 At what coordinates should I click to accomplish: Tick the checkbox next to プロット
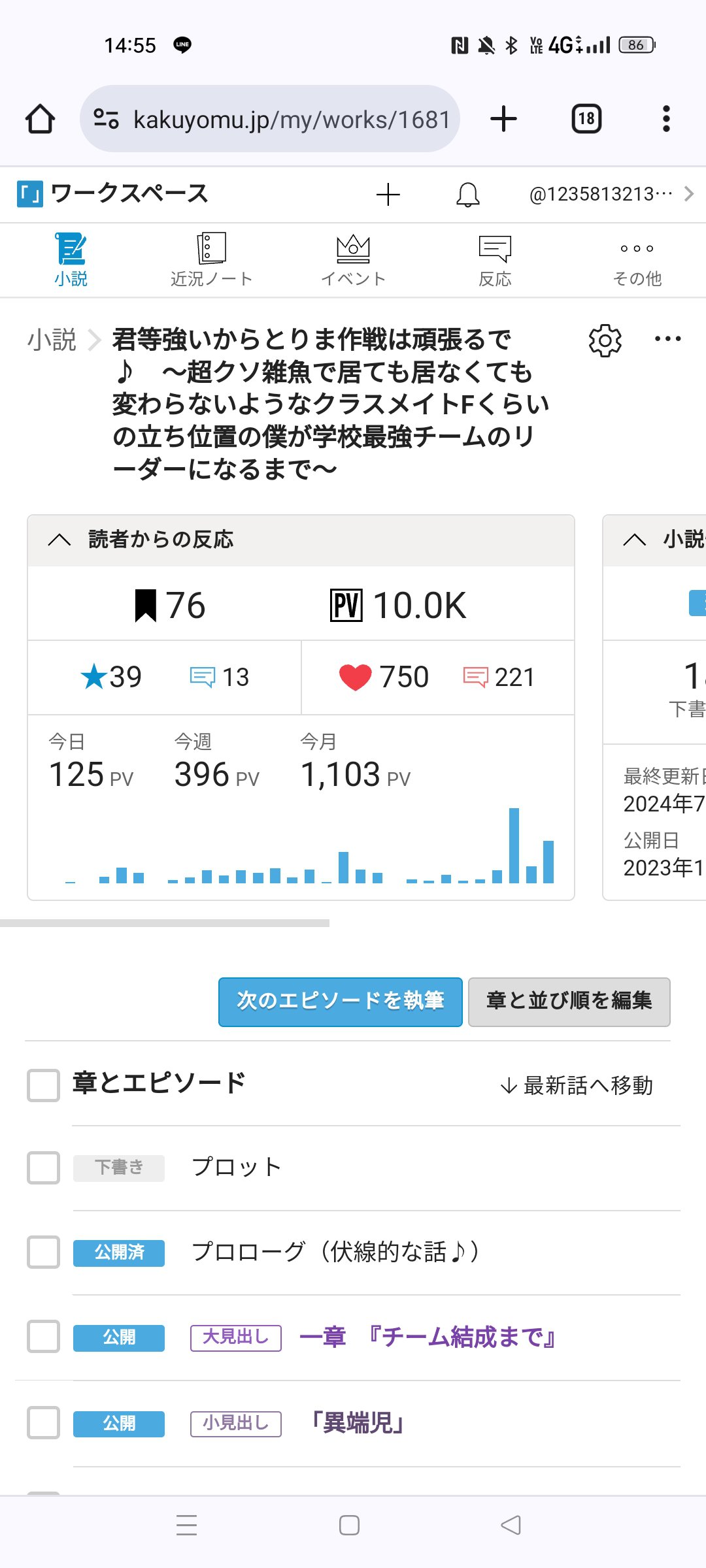point(43,1168)
